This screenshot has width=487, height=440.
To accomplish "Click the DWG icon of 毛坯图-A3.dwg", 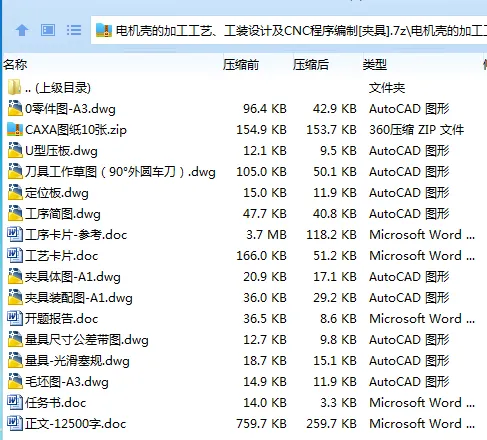I will [15, 381].
